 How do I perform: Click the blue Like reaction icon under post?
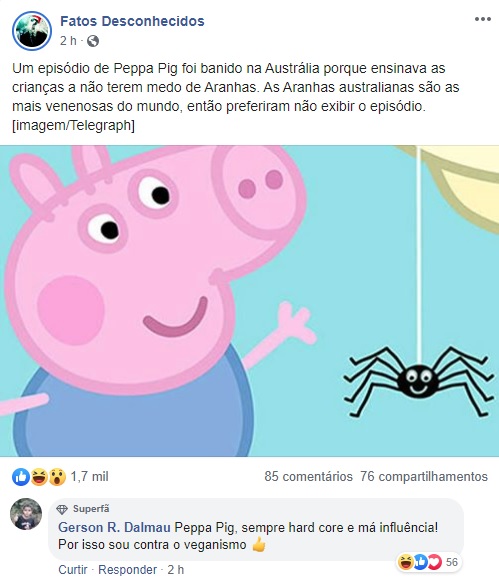point(21,477)
